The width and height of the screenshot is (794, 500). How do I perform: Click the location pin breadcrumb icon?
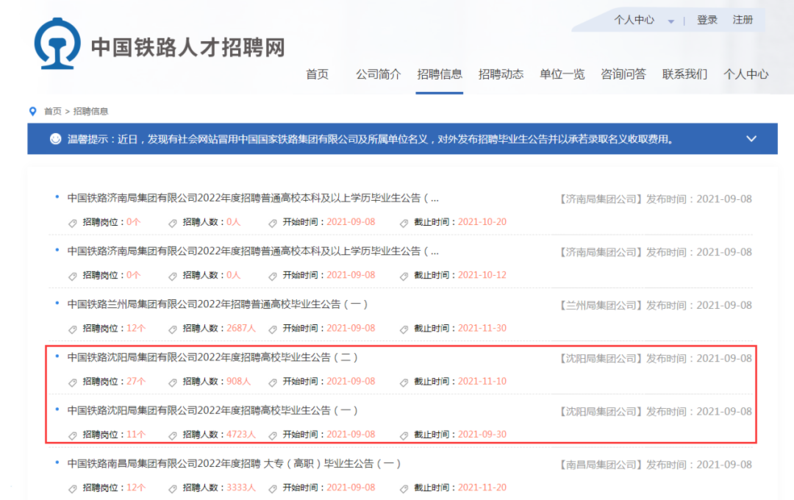pyautogui.click(x=33, y=111)
